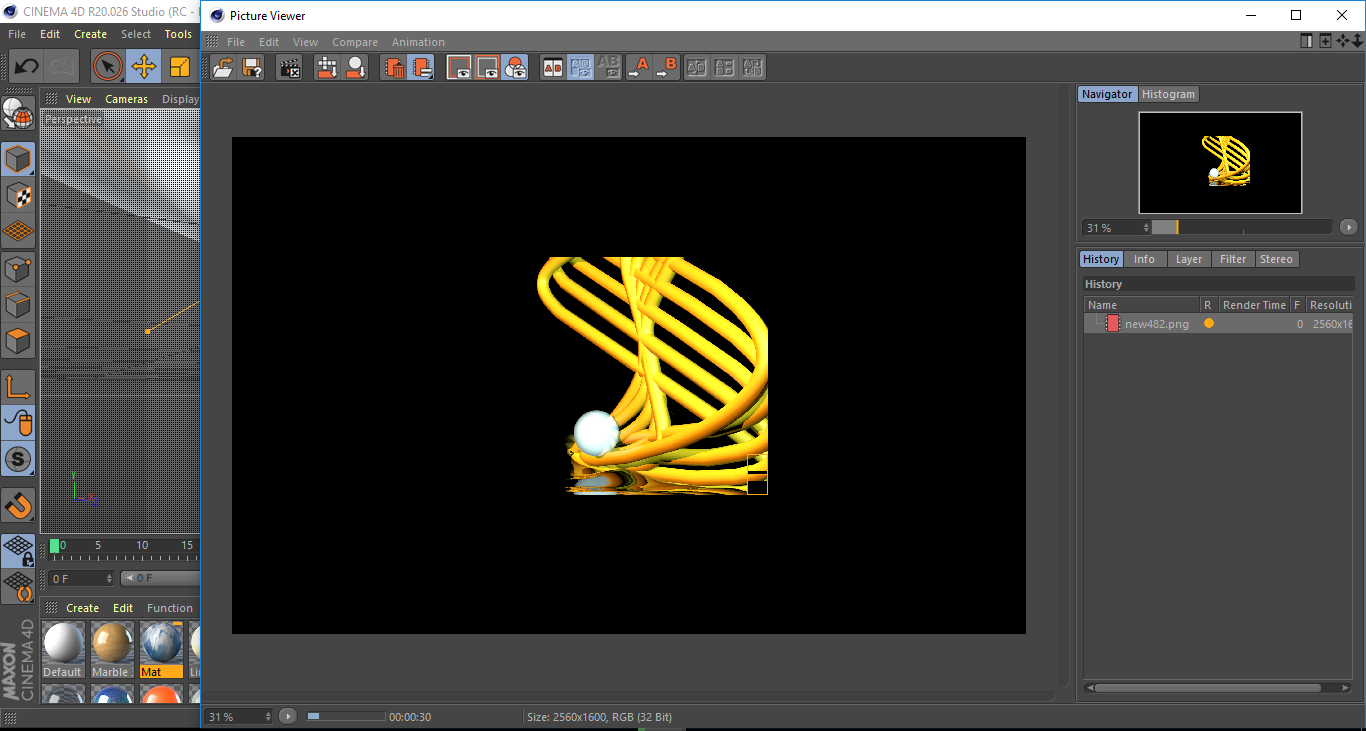
Task: Select the Live Selection tool
Action: click(x=108, y=67)
